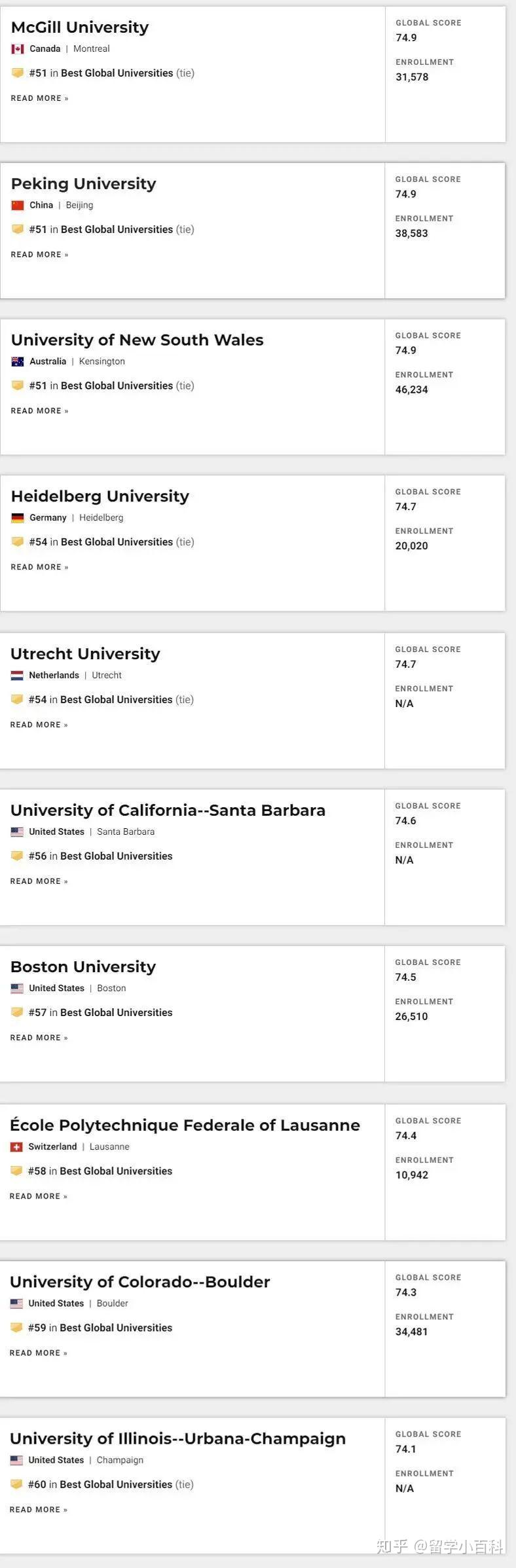Click Best Global Universities link for Colorado--Boulder
Viewport: 516px width, 1568px height.
click(116, 1328)
